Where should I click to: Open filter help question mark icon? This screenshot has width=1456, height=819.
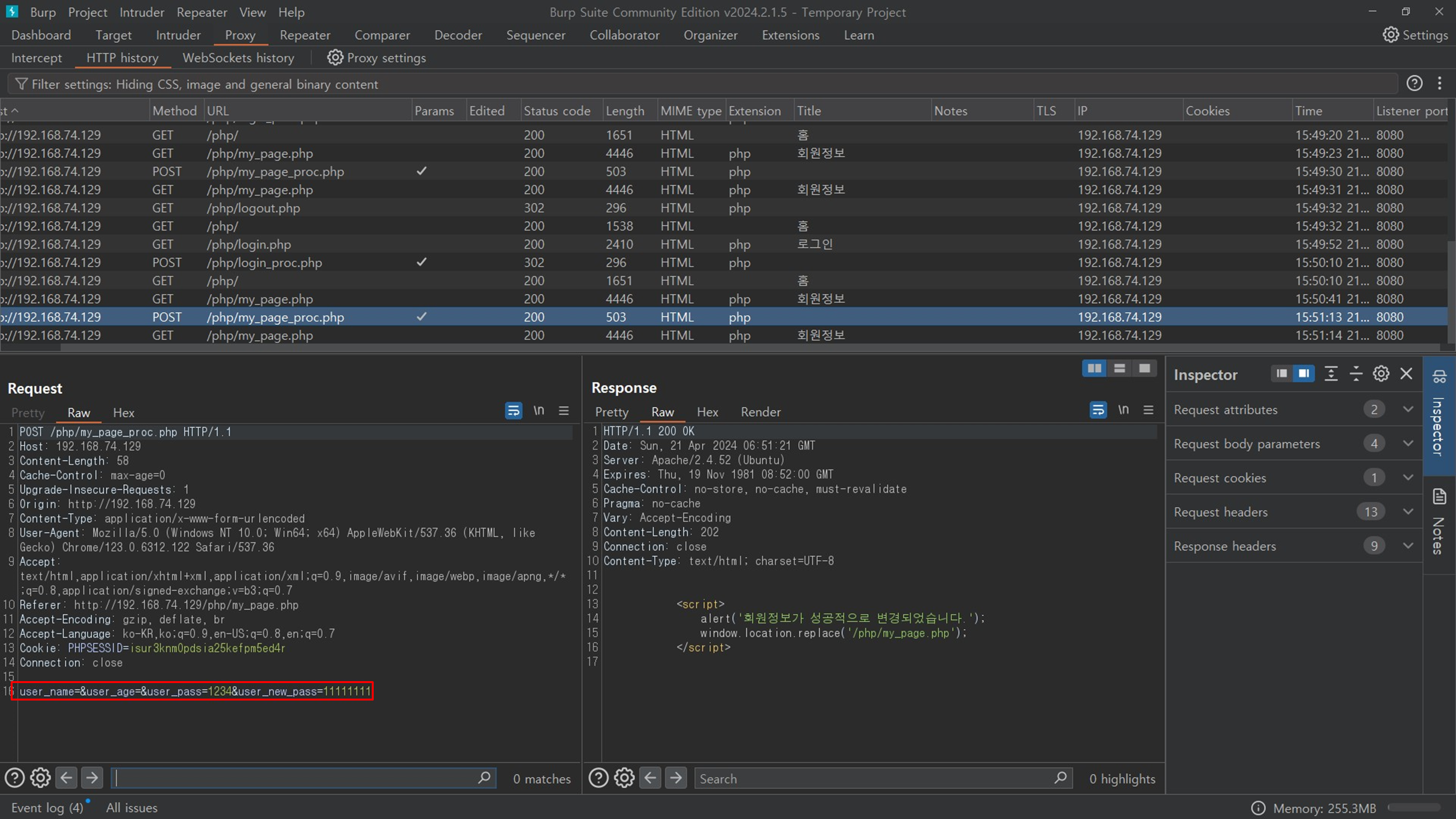tap(1414, 84)
